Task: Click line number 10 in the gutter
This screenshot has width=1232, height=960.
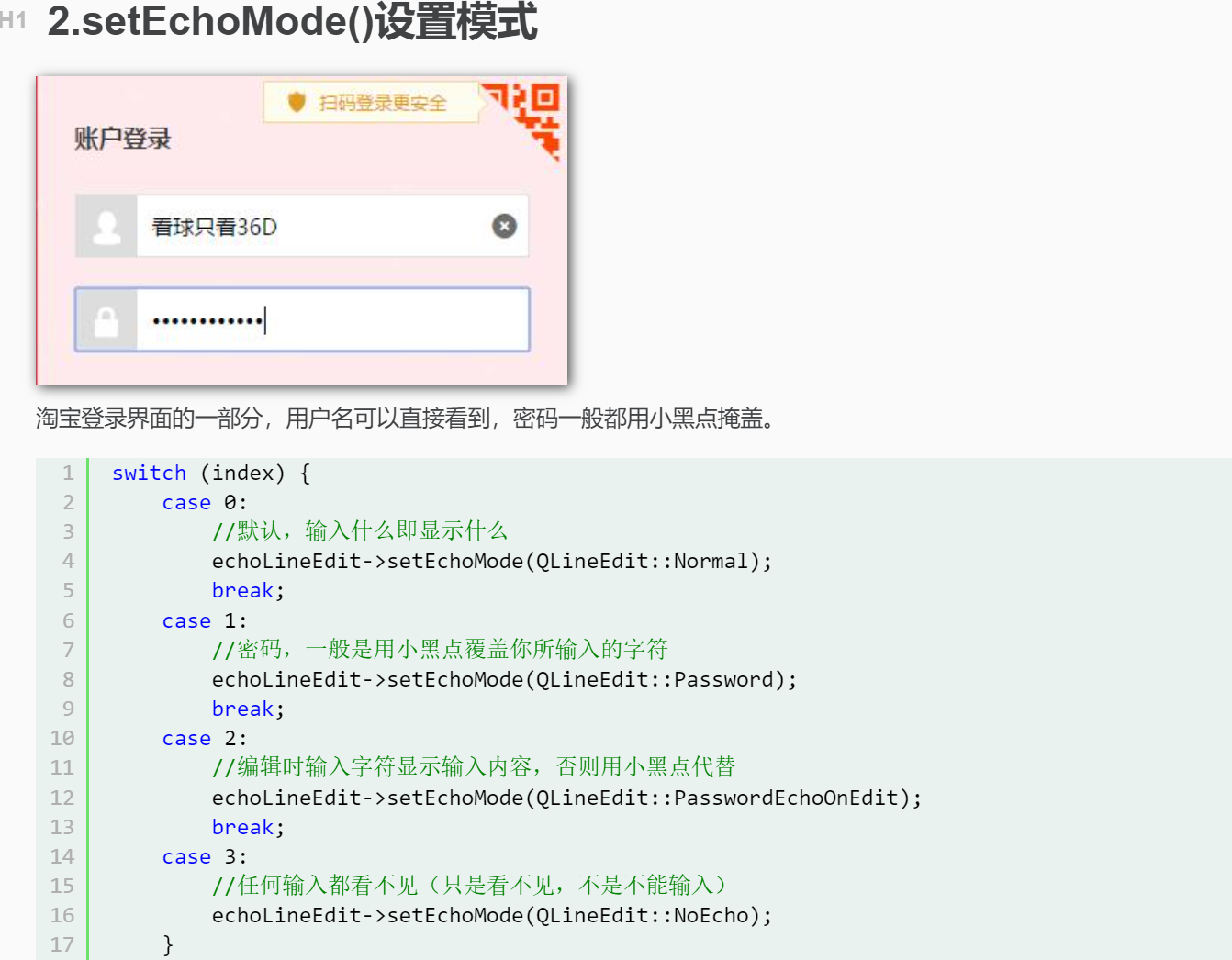Action: coord(62,738)
